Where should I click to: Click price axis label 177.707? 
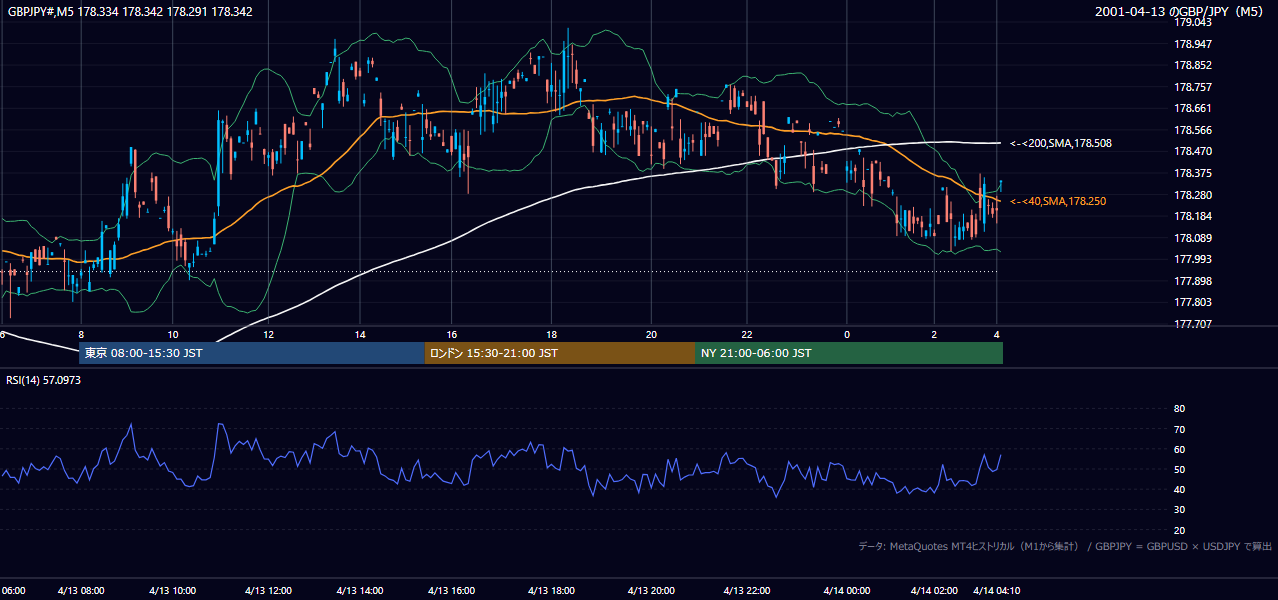[1193, 324]
